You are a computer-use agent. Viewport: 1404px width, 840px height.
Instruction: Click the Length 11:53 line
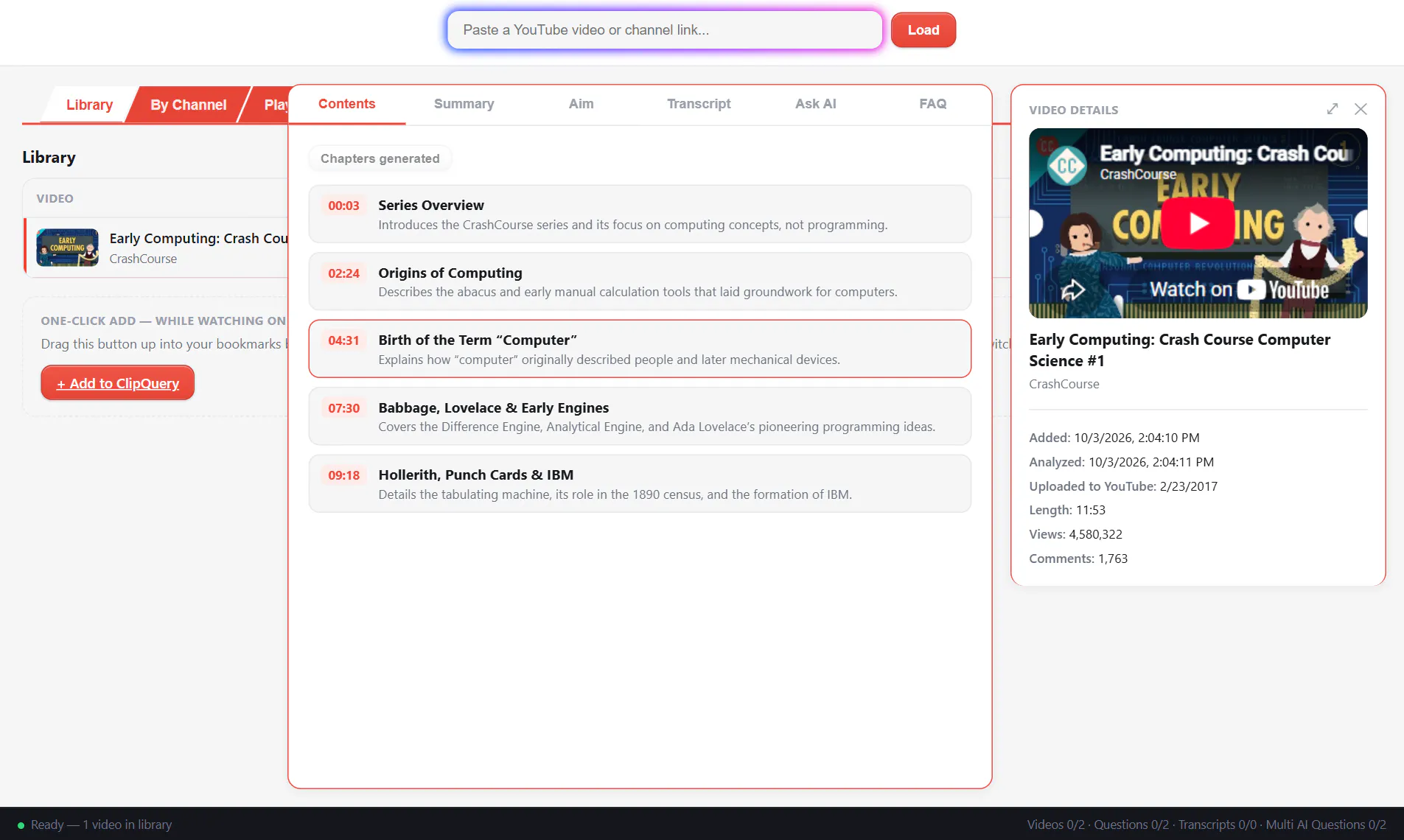(x=1067, y=510)
